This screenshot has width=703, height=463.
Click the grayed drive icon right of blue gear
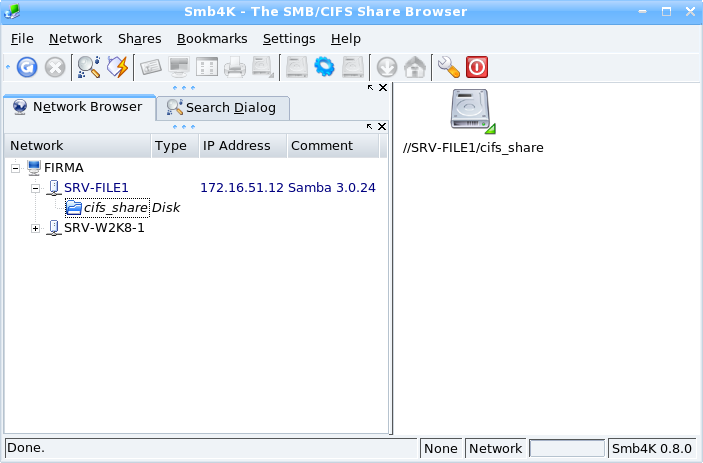tap(353, 67)
